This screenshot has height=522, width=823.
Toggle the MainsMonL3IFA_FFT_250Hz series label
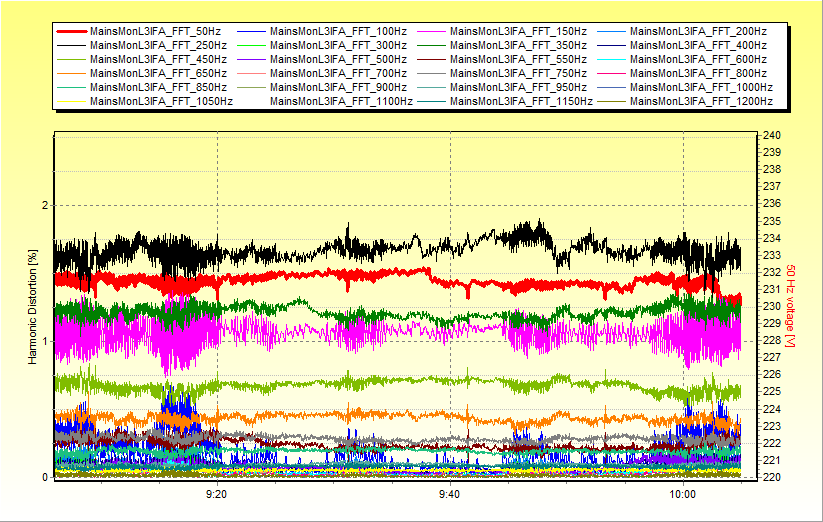tap(160, 45)
